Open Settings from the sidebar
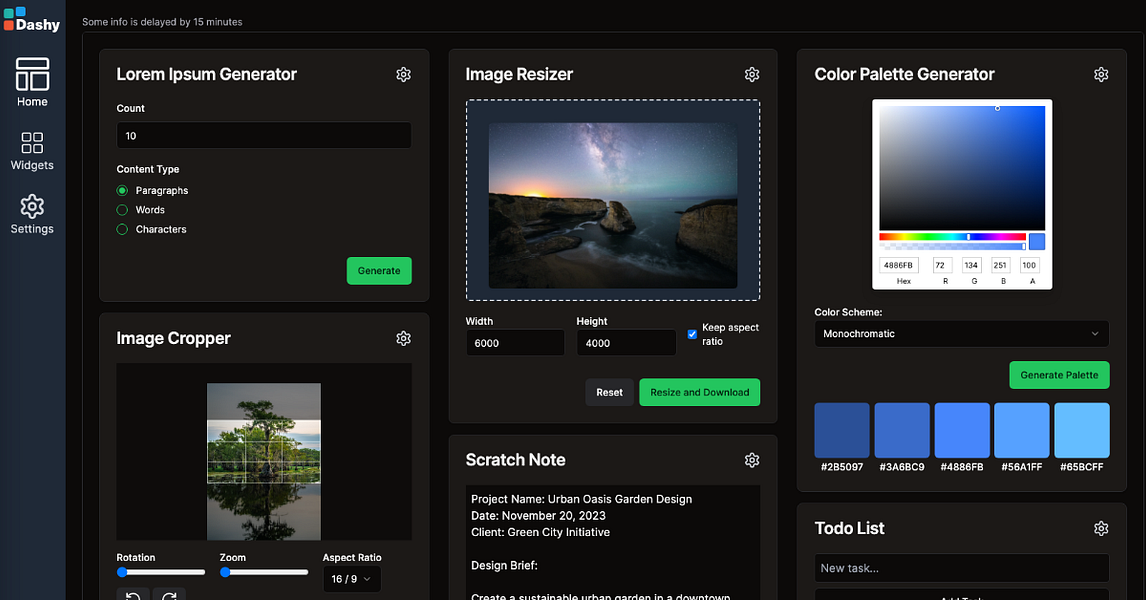Screen dimensions: 1146x600 [x=32, y=214]
